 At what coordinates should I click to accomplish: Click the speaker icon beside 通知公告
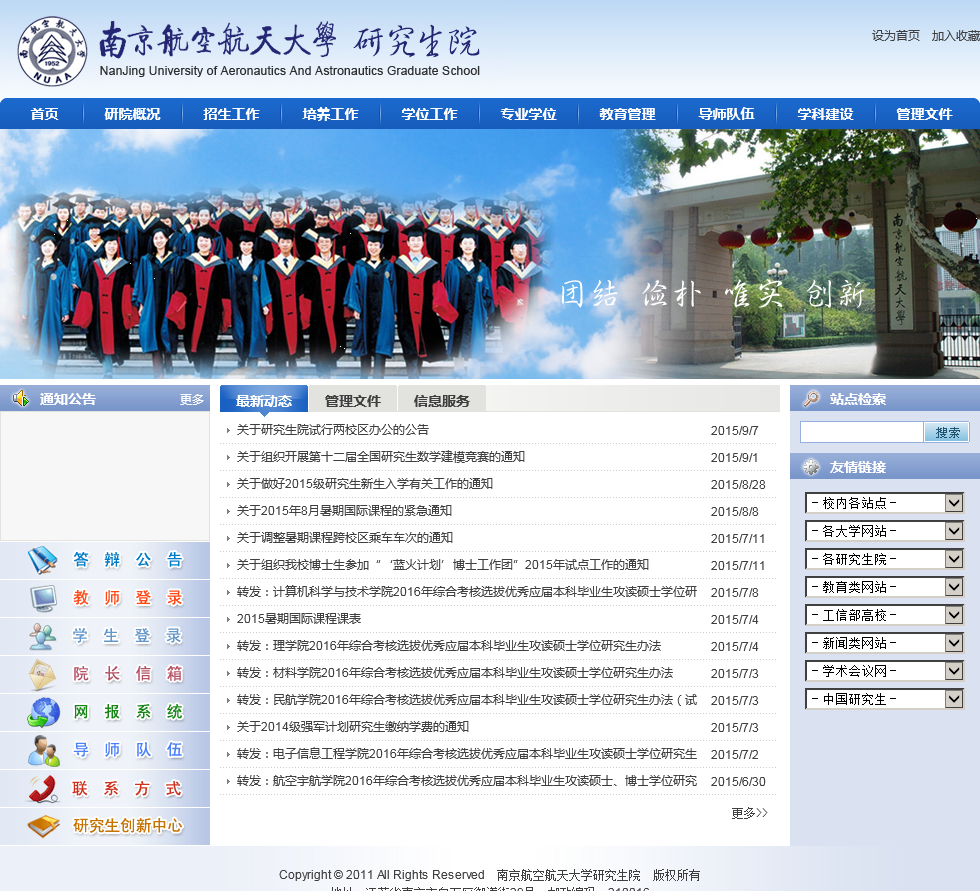pos(21,398)
